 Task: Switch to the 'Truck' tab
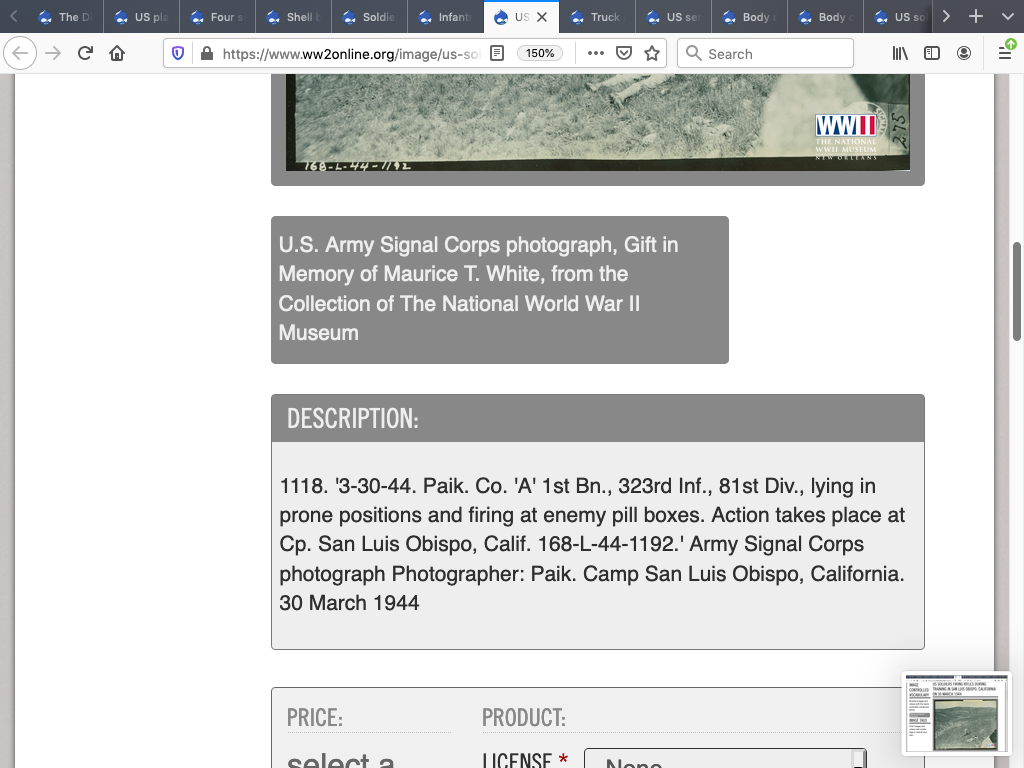click(x=597, y=17)
